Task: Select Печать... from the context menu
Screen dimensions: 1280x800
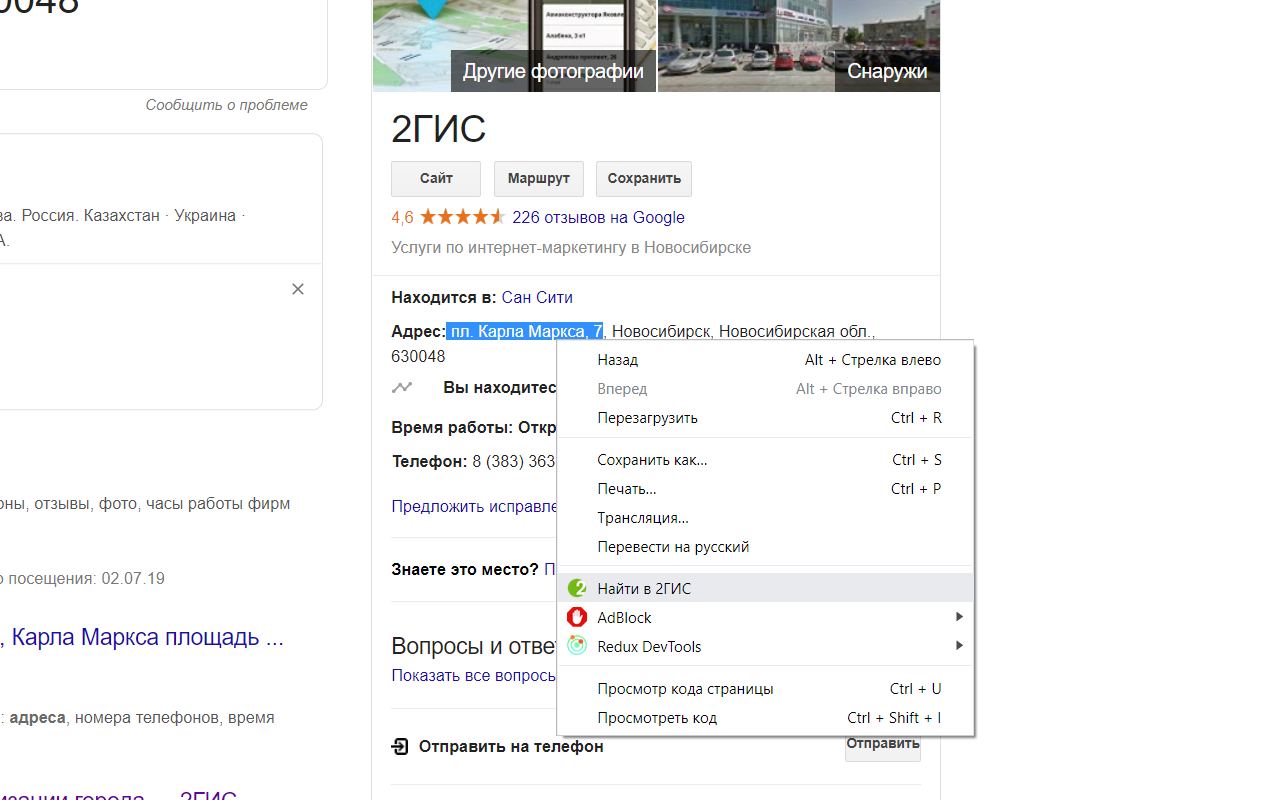Action: point(627,488)
